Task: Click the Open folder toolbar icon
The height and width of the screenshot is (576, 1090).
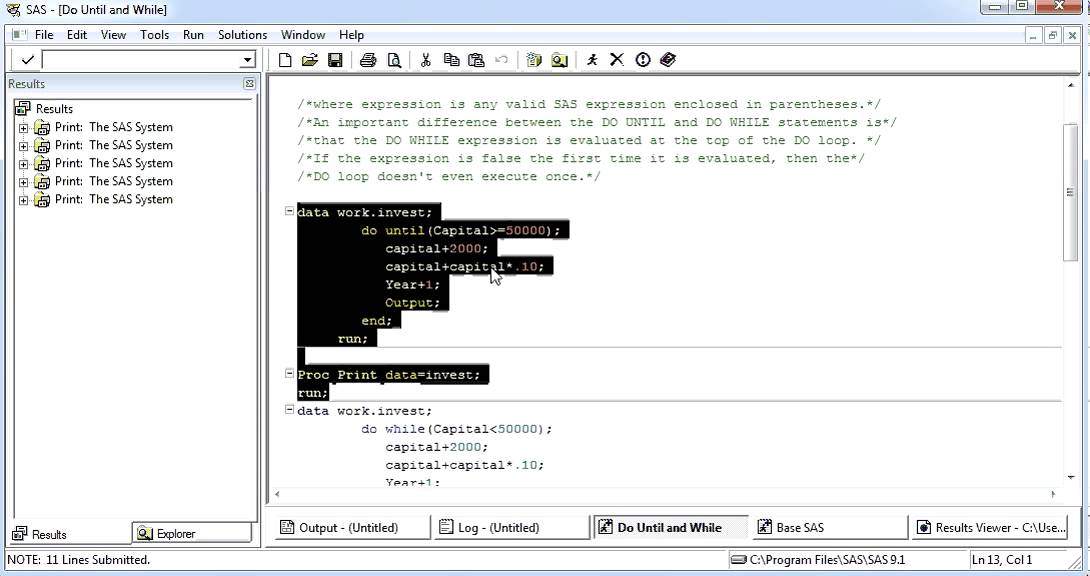Action: [x=310, y=60]
